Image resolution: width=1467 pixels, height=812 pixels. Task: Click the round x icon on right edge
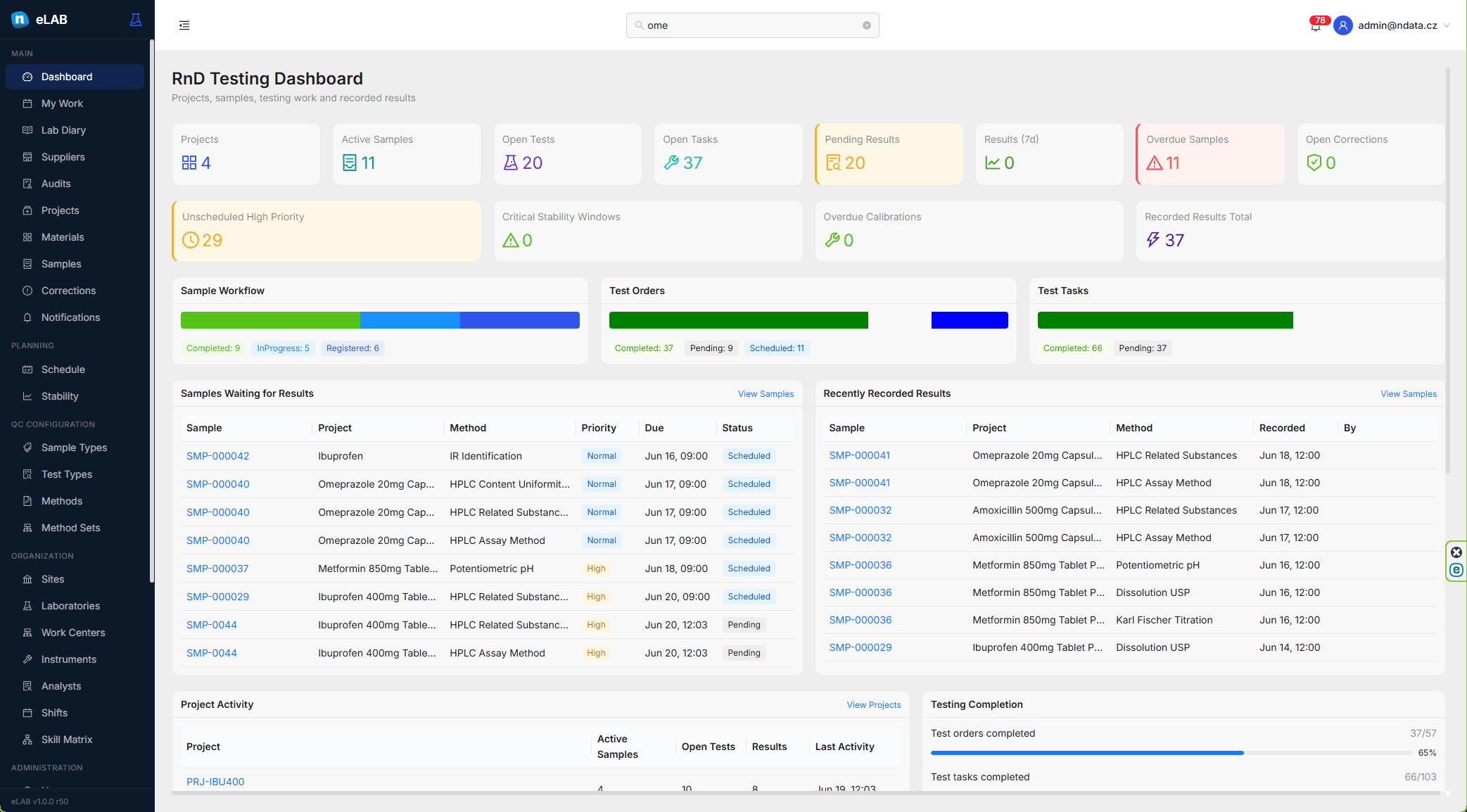click(x=1456, y=552)
